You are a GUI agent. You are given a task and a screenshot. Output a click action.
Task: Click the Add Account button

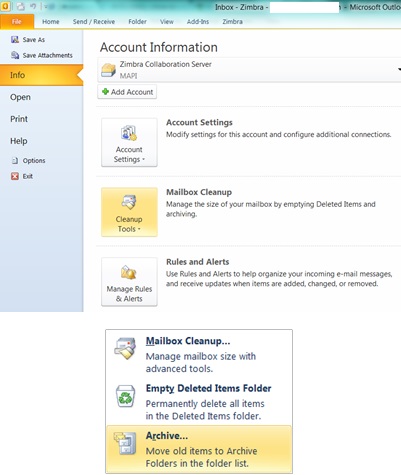127,92
